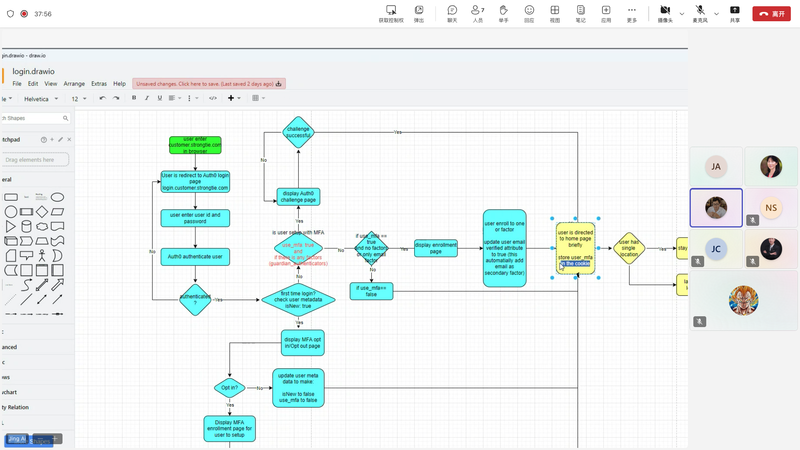Open the Arrange menu
The height and width of the screenshot is (450, 800).
click(74, 84)
